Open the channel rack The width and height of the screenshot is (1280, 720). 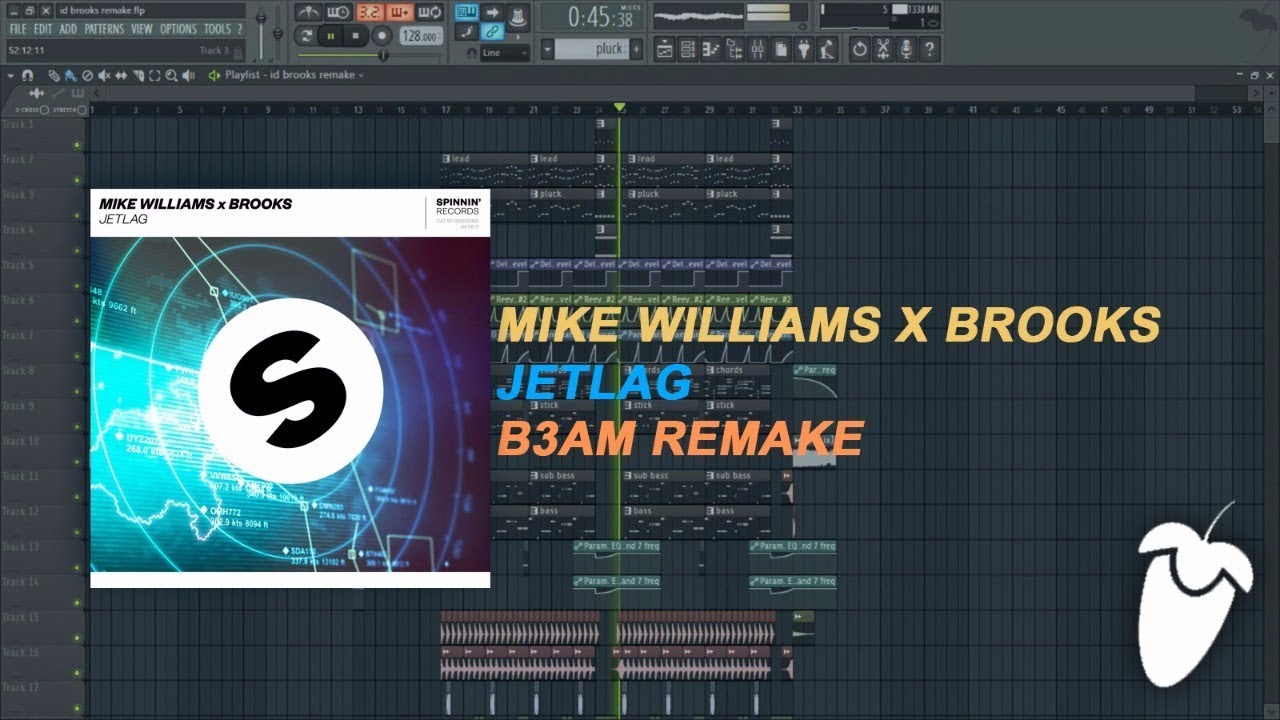coord(688,48)
